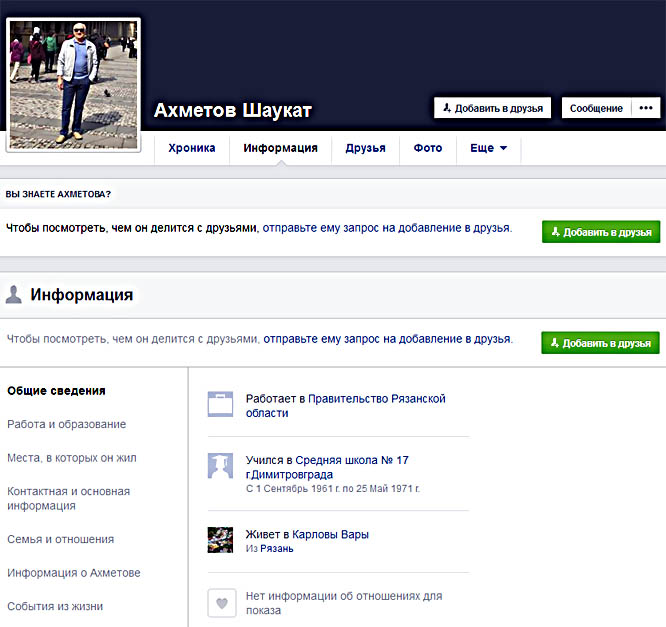The width and height of the screenshot is (666, 627).
Task: Go to the Фото tab
Action: click(428, 148)
